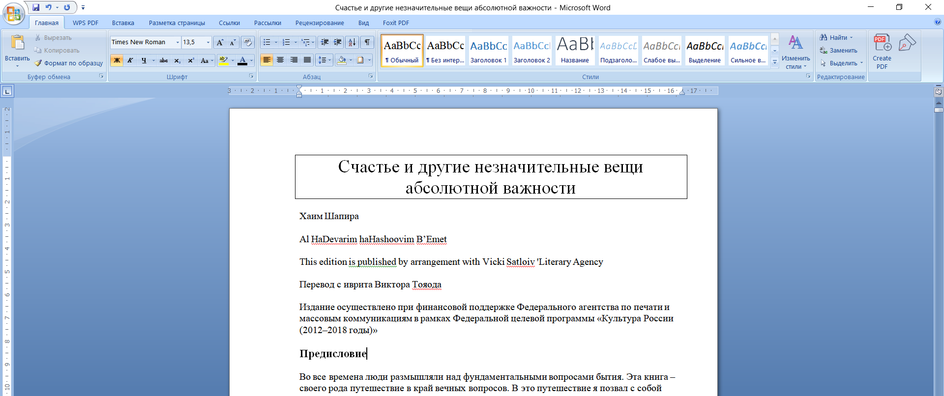Open Выделить (Select) dropdown
The image size is (944, 396).
[841, 63]
